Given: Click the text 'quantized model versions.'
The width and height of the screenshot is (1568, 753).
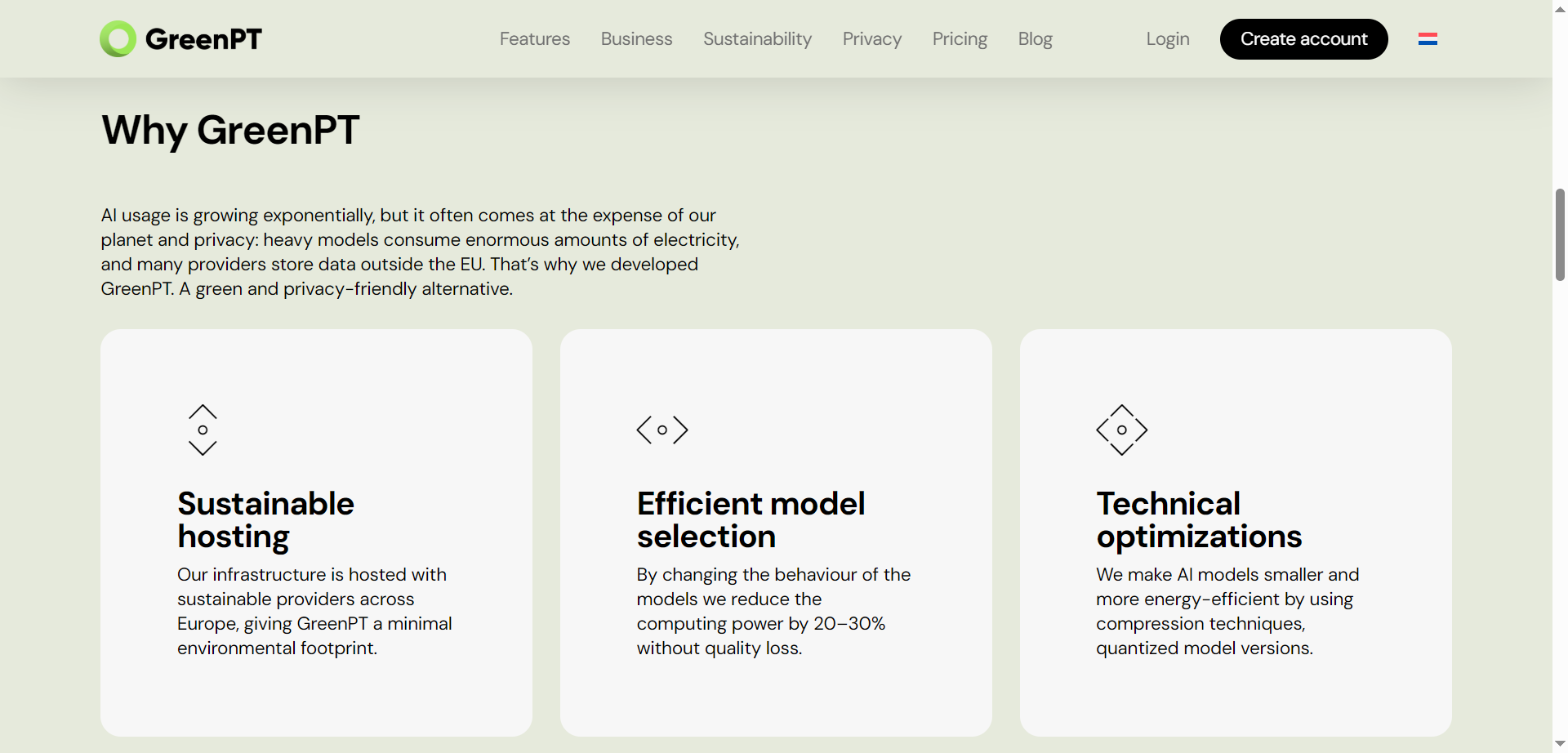Looking at the screenshot, I should click(x=1205, y=648).
